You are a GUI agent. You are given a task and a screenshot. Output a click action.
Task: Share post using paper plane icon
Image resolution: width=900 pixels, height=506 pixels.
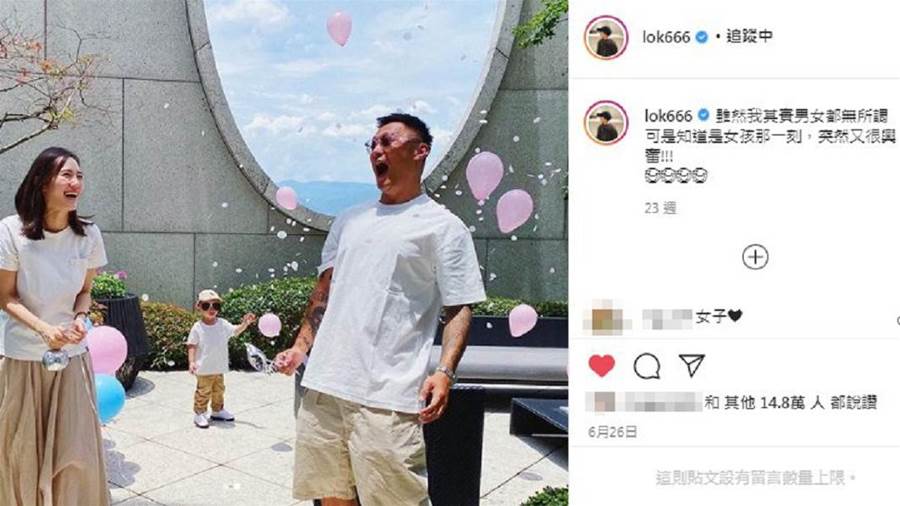(692, 365)
